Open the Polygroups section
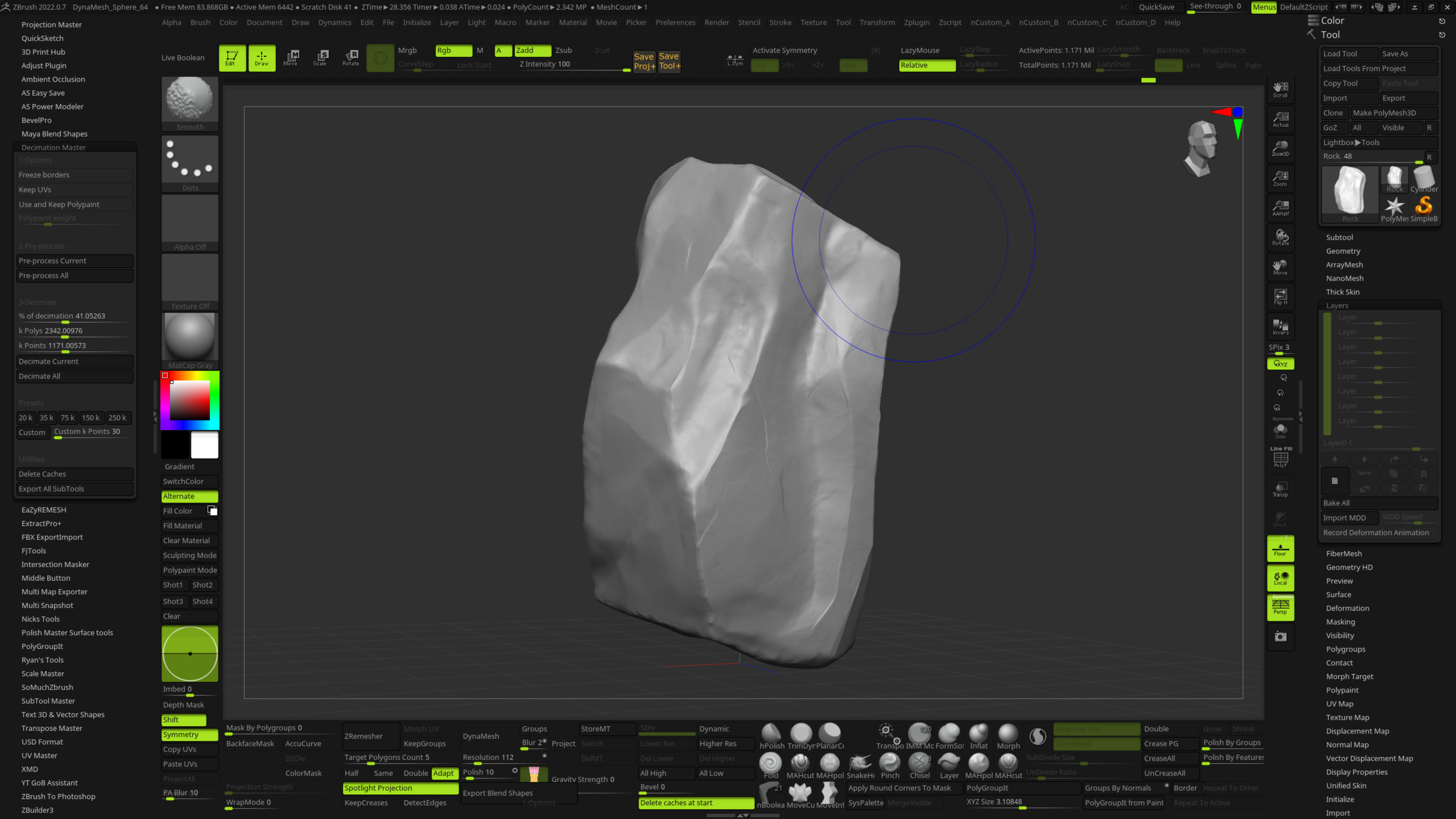This screenshot has width=1456, height=819. (x=1345, y=649)
